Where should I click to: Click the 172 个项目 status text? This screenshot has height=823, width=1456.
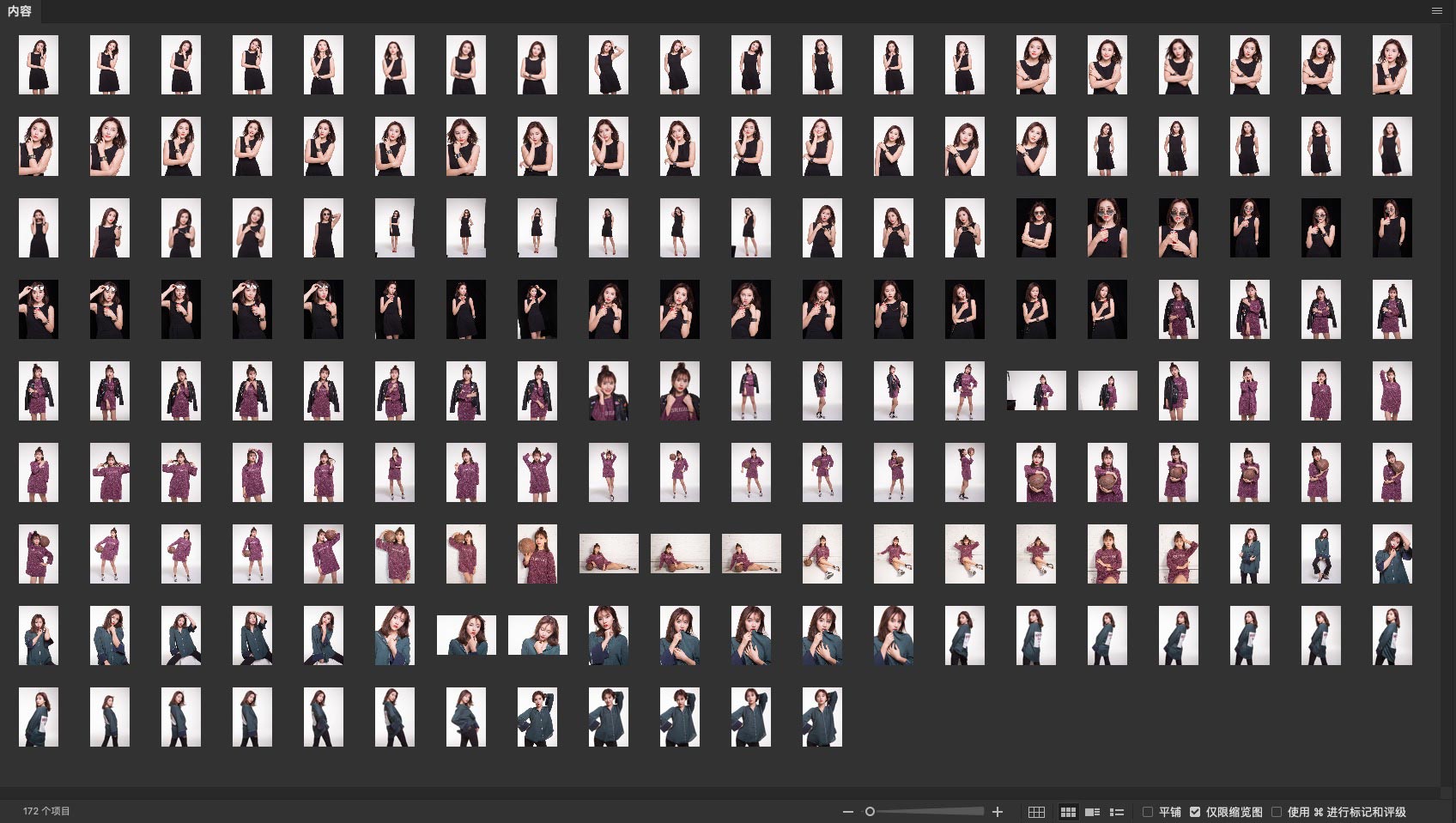(46, 811)
